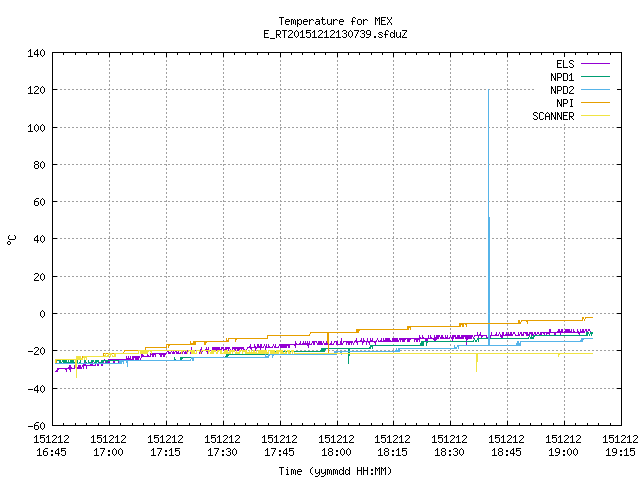Click the y-axis label 140

pos(36,53)
